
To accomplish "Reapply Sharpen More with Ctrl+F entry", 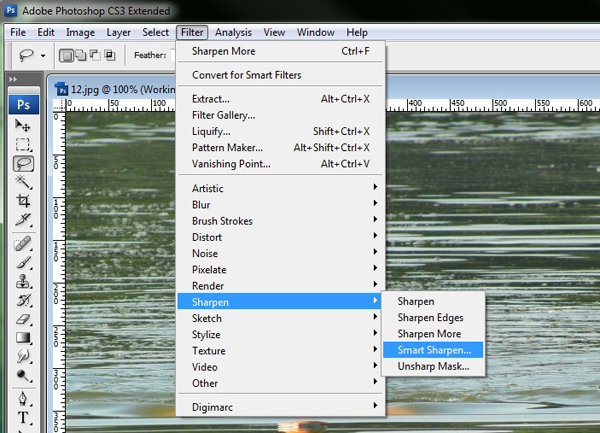I will click(x=280, y=51).
